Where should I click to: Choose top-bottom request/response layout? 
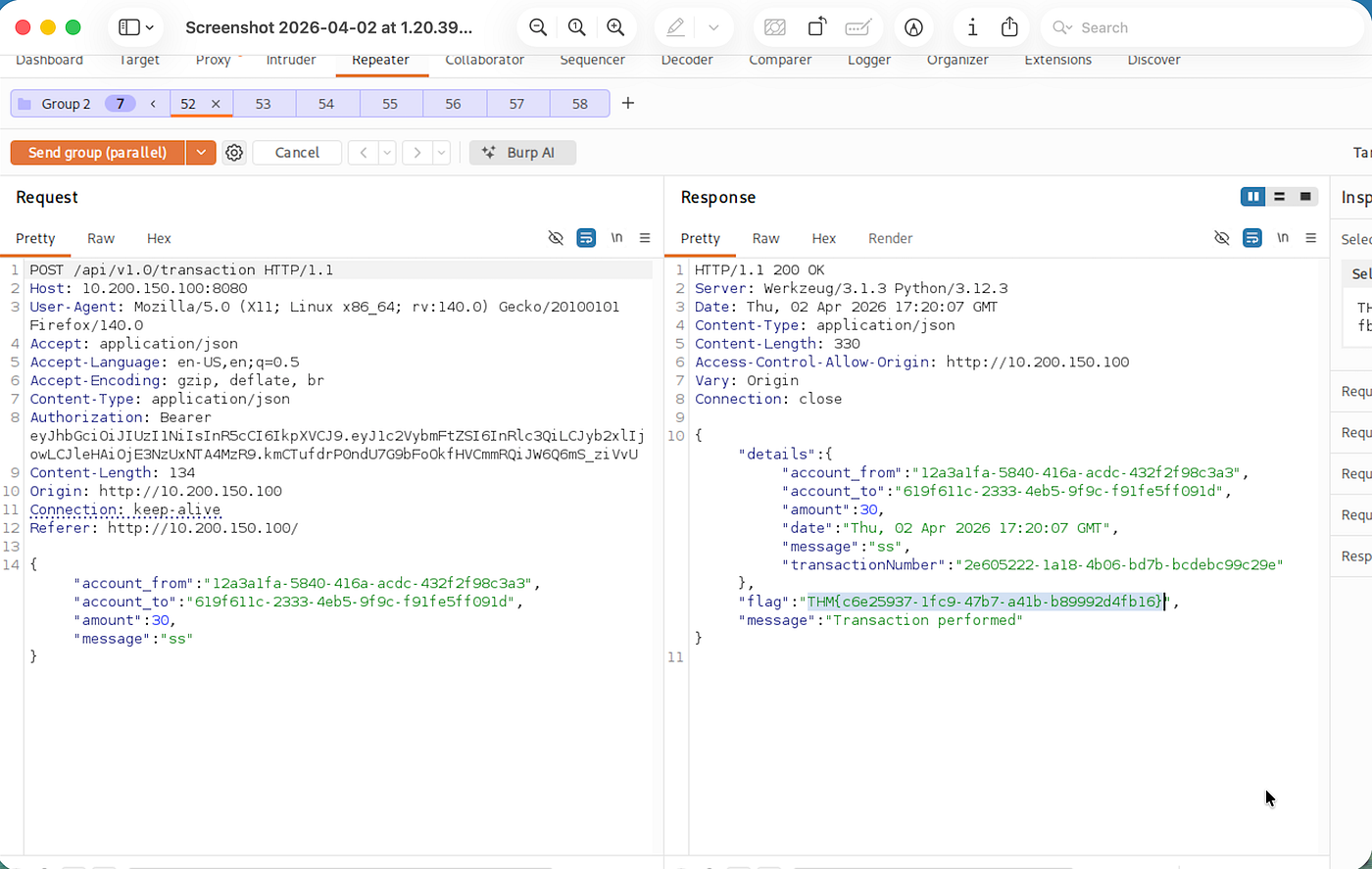(x=1279, y=197)
